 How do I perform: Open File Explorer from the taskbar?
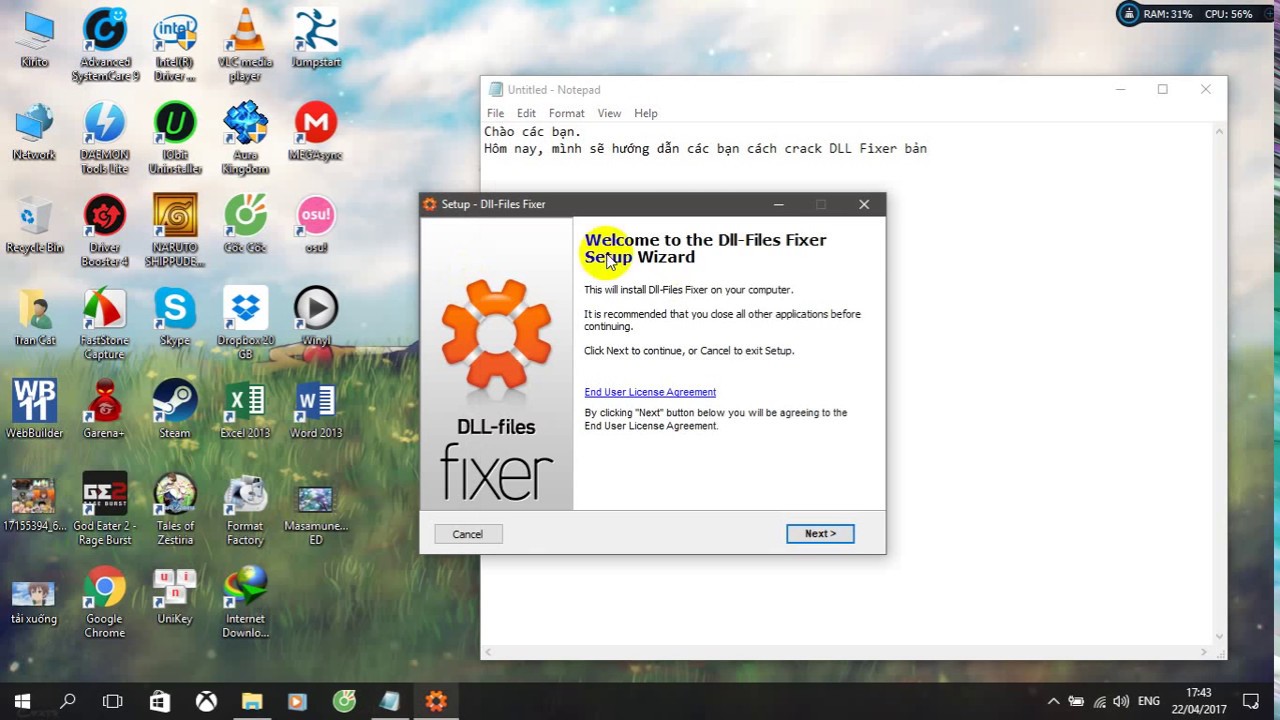click(252, 701)
